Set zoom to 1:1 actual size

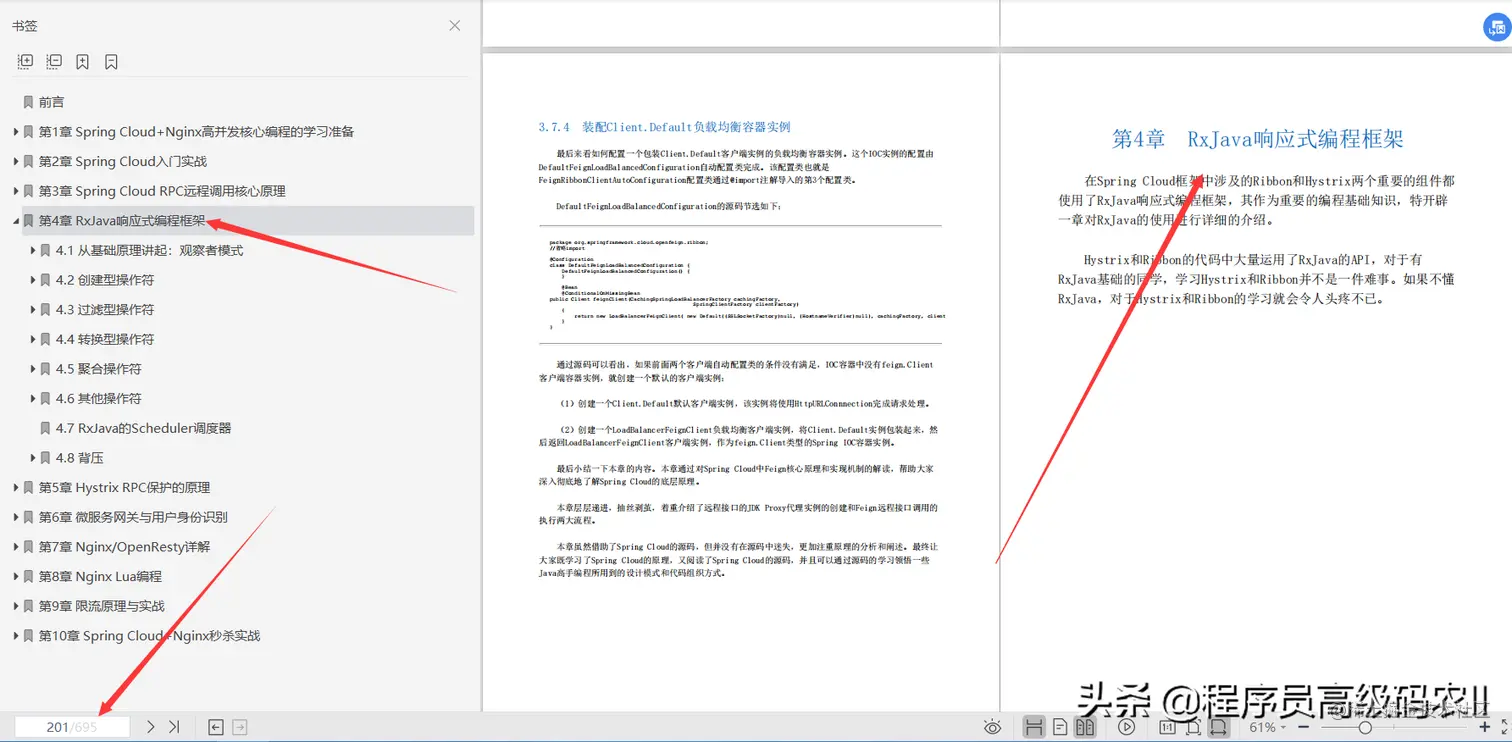(x=1167, y=727)
